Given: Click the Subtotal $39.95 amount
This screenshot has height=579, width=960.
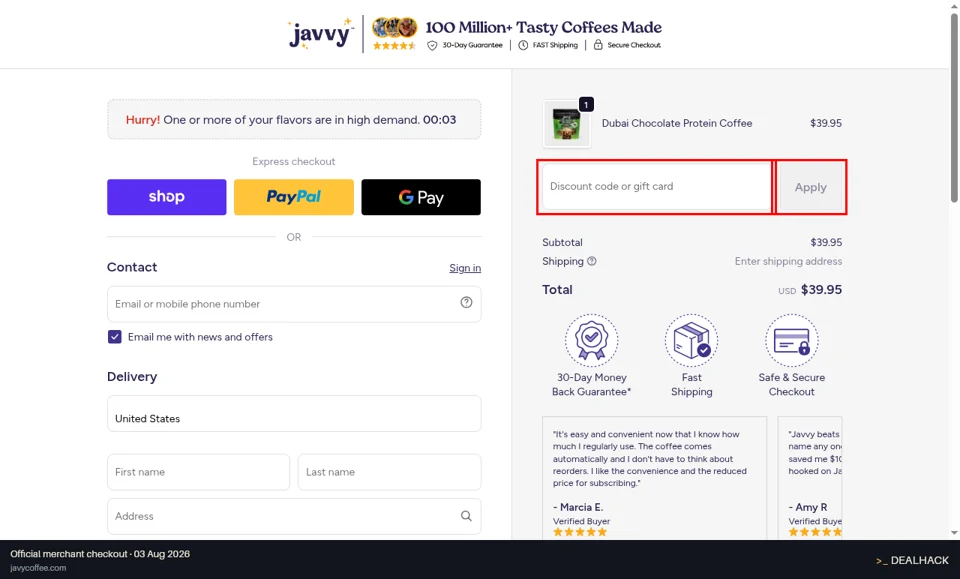Looking at the screenshot, I should point(826,242).
